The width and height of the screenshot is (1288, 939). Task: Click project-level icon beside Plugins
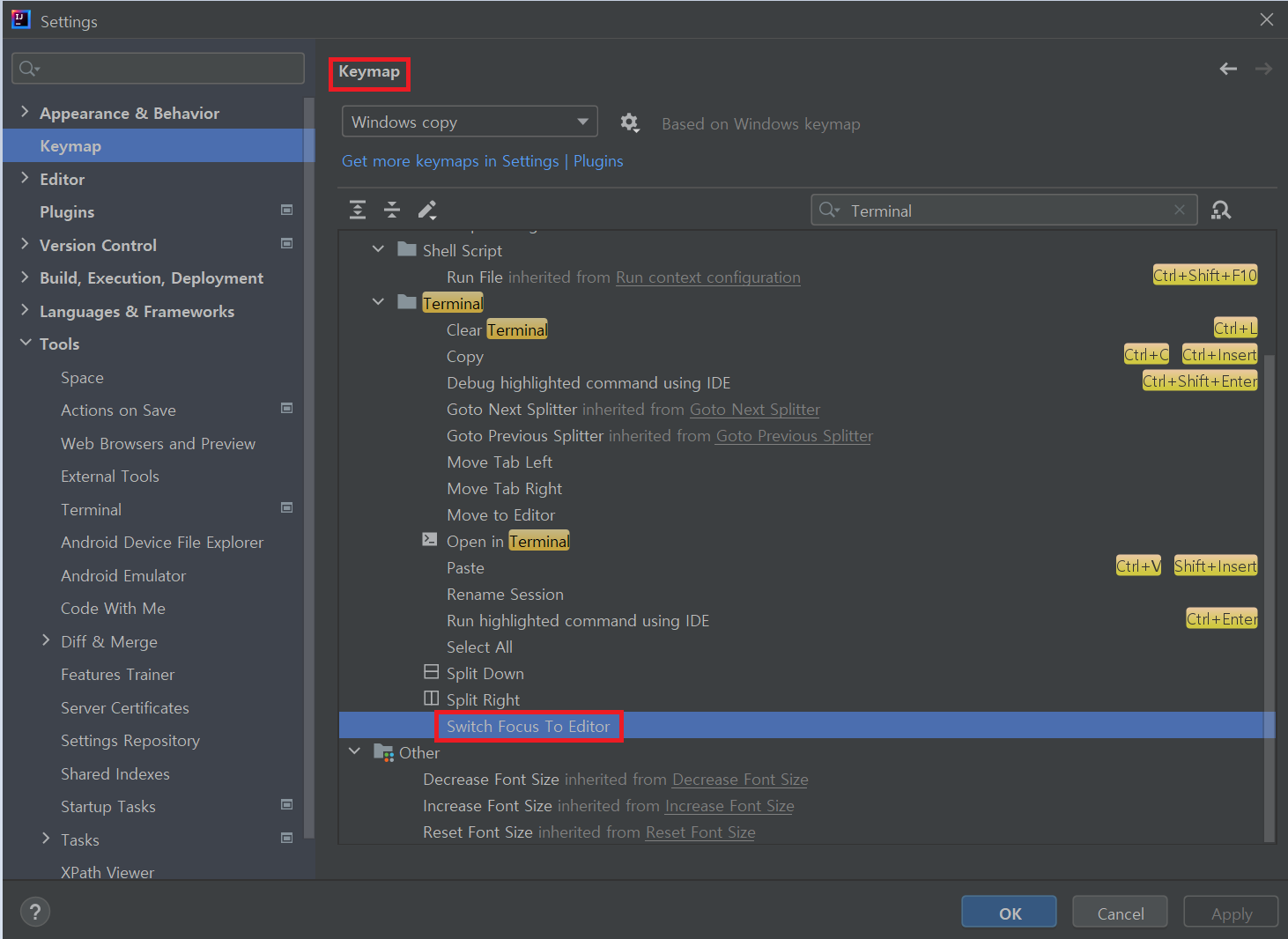click(x=286, y=210)
